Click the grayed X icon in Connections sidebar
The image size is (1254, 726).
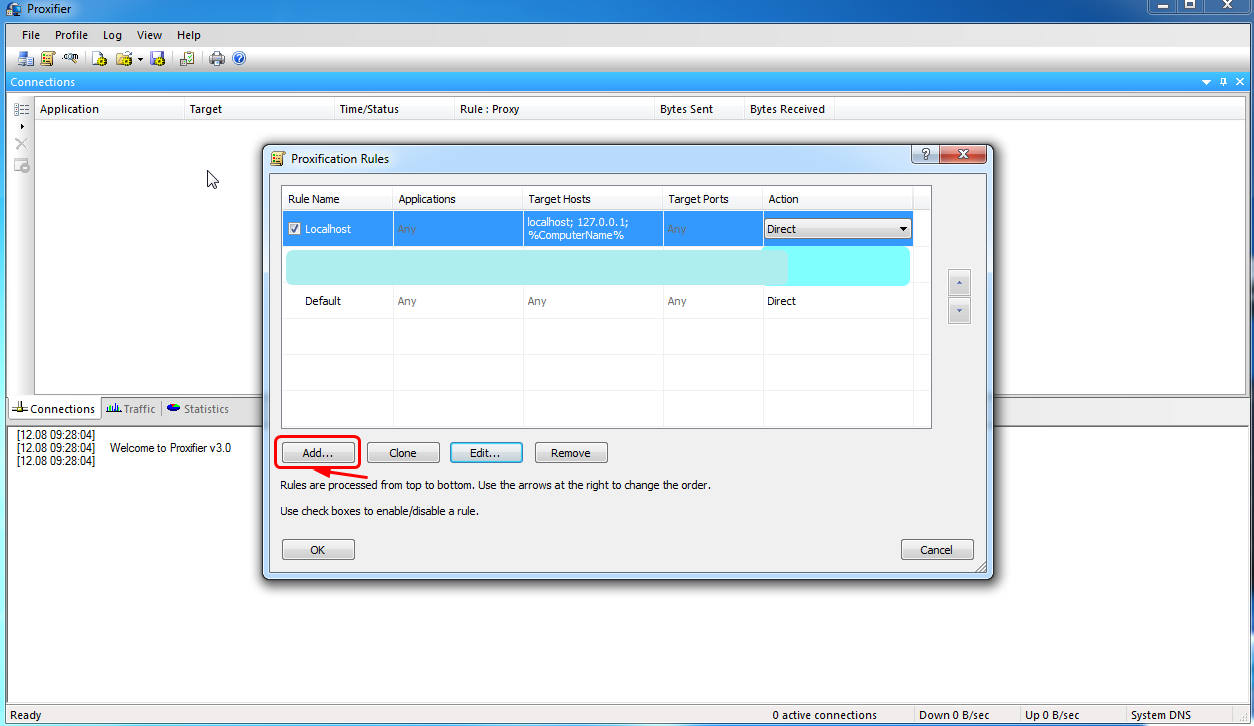click(21, 144)
